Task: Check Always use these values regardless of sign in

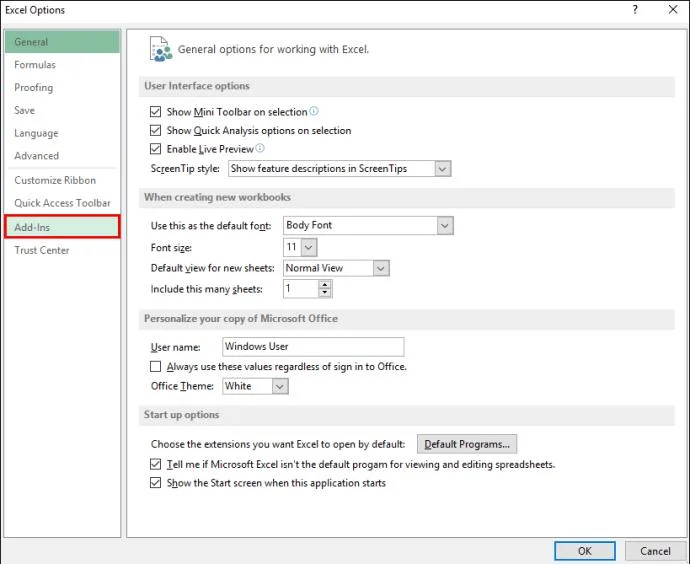Action: [155, 366]
